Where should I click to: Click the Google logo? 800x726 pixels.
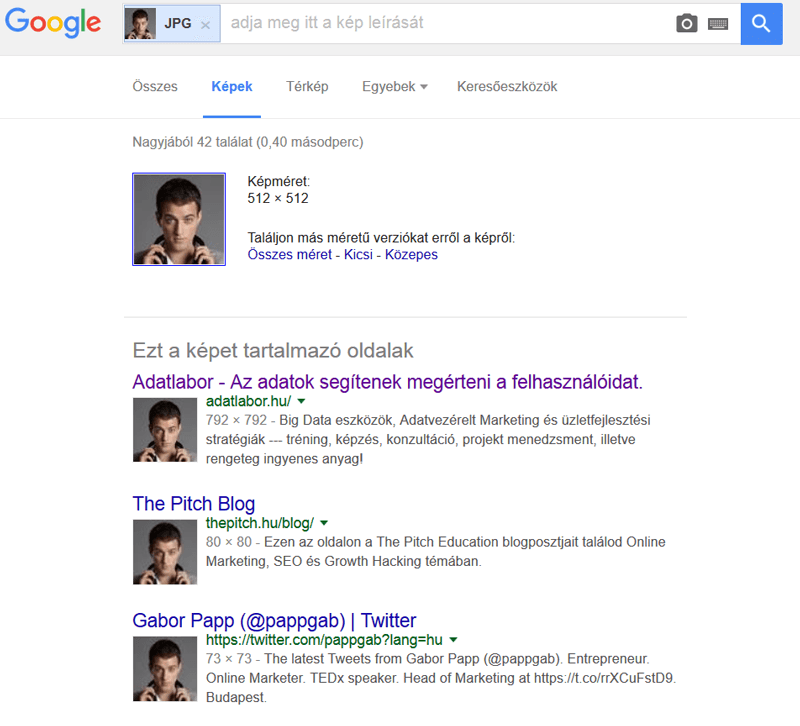pyautogui.click(x=53, y=23)
